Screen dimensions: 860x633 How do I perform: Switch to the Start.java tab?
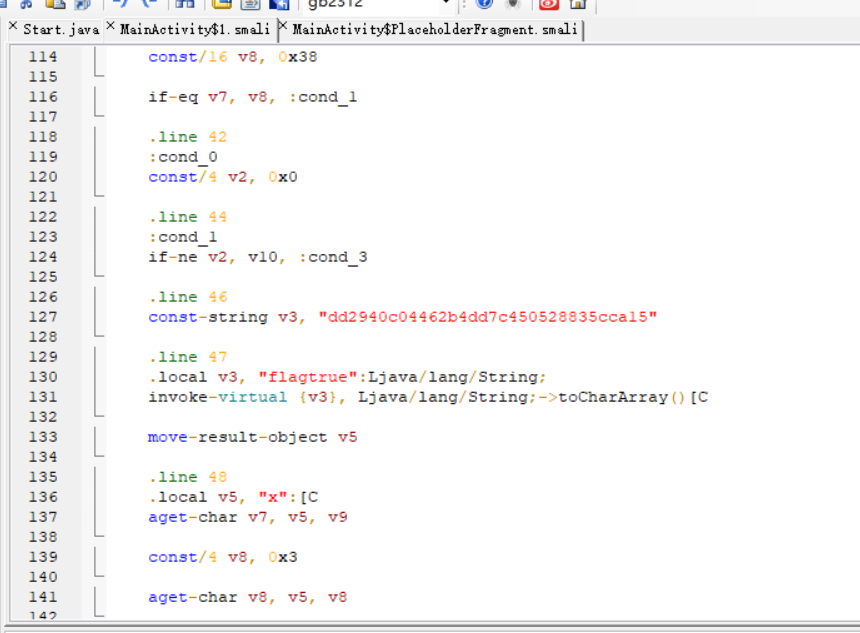tap(60, 29)
